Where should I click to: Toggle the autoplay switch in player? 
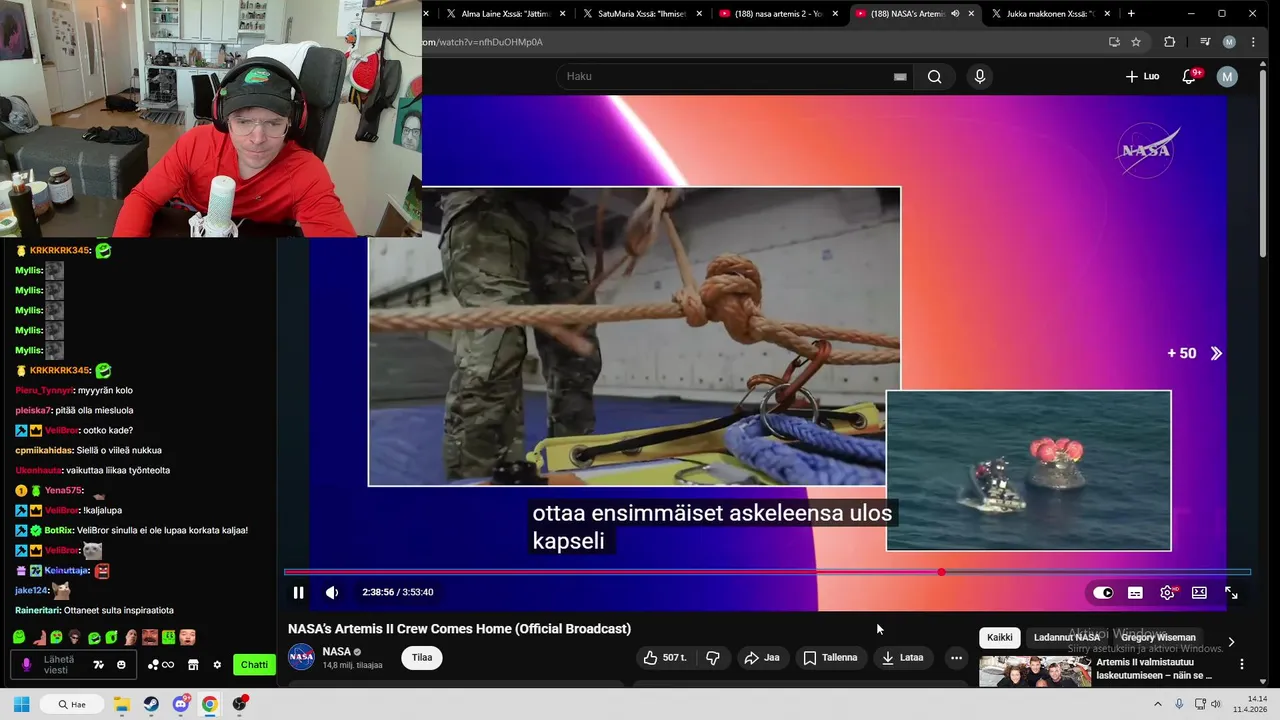1103,592
